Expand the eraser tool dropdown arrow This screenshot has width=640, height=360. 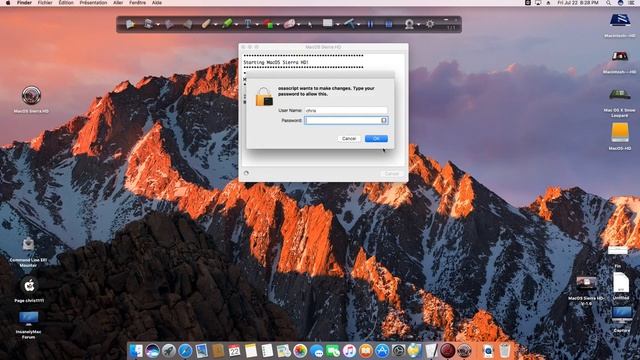[299, 25]
